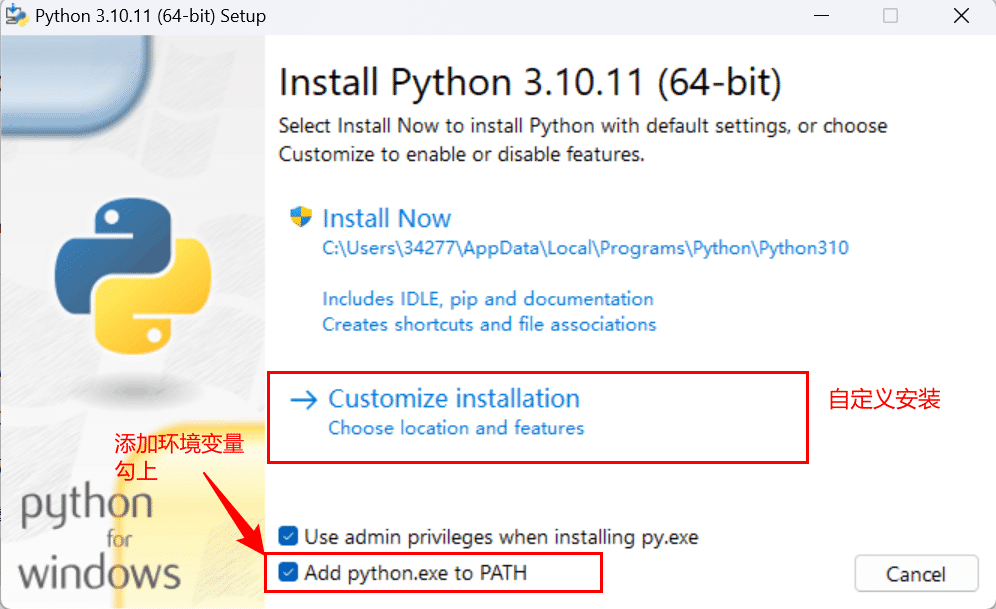This screenshot has width=996, height=609.
Task: Click Choose location and features text
Action: pyautogui.click(x=455, y=427)
